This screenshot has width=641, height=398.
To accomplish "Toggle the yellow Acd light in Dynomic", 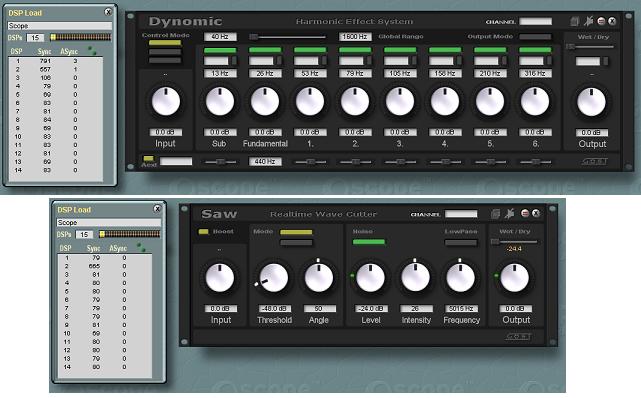I will click(148, 158).
